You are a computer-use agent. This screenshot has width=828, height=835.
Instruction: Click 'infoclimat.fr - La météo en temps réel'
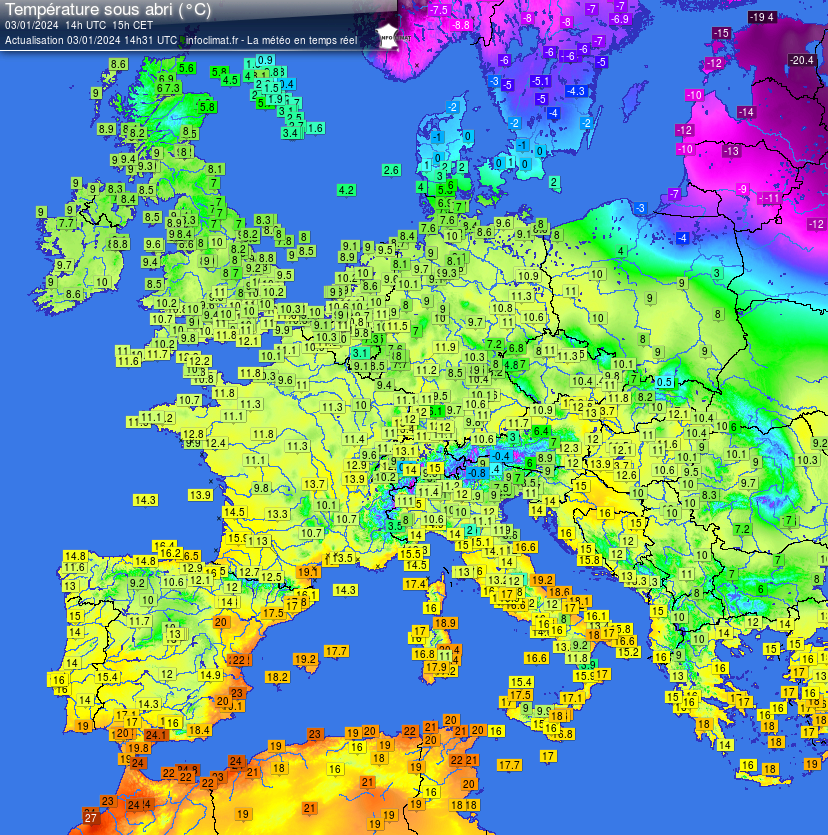point(272,40)
